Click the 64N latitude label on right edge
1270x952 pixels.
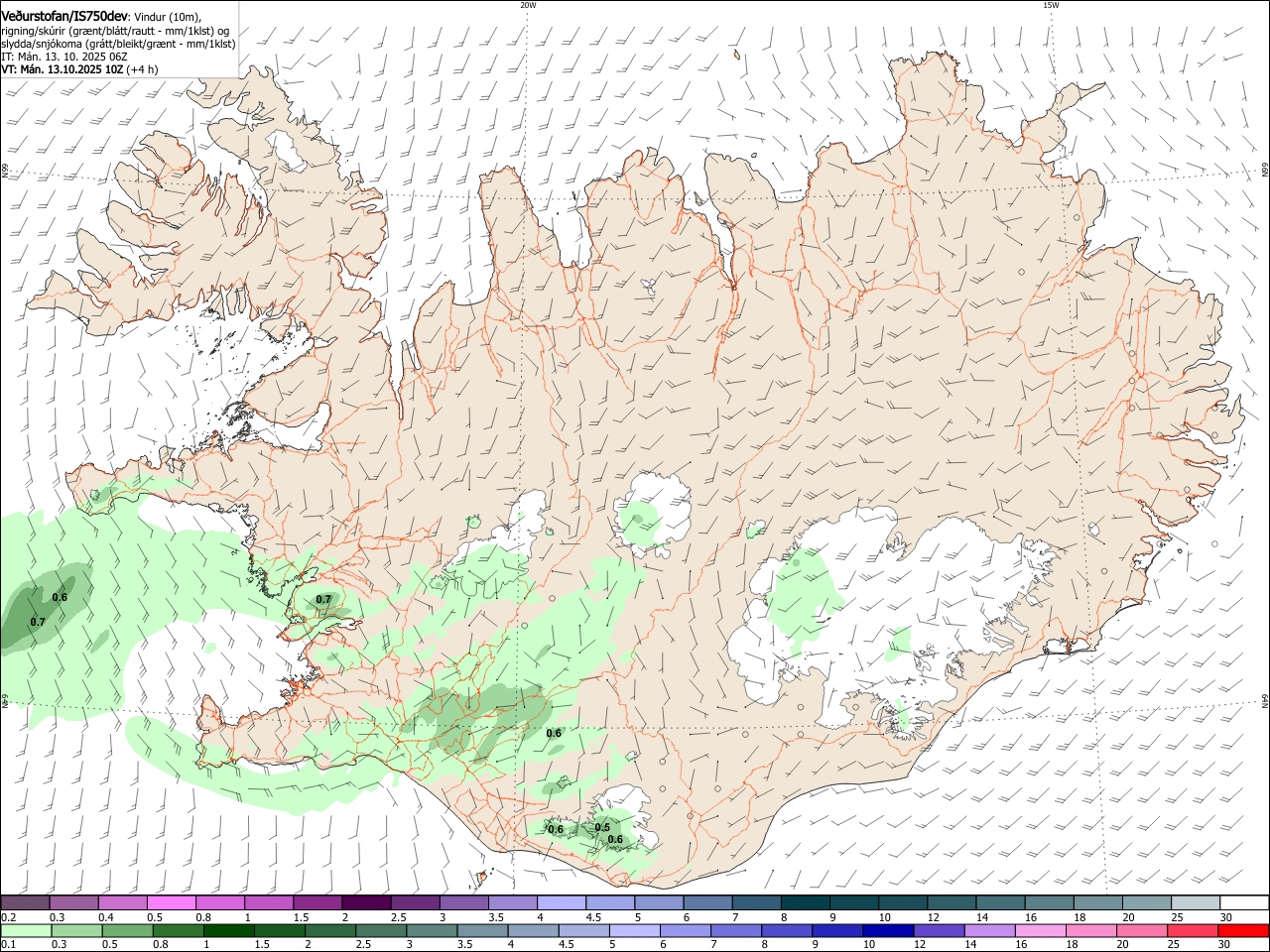pyautogui.click(x=1265, y=700)
